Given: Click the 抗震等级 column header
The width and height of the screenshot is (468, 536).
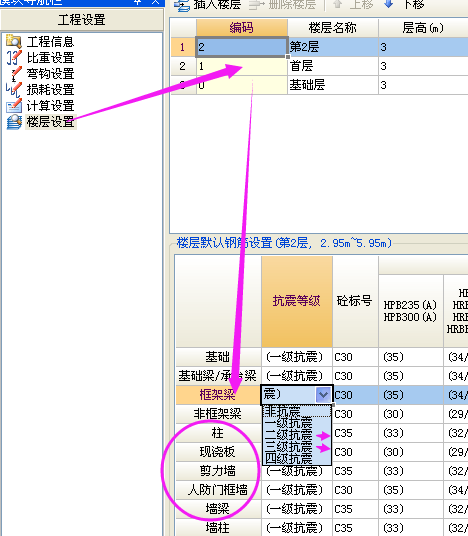Looking at the screenshot, I should (x=297, y=302).
